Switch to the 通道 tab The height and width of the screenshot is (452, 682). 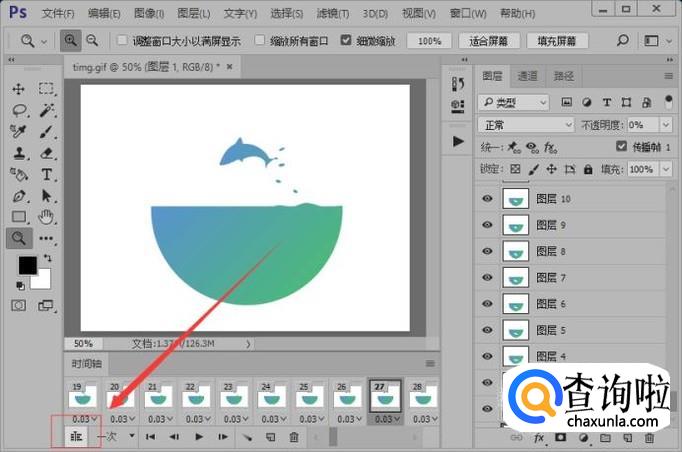[x=528, y=76]
